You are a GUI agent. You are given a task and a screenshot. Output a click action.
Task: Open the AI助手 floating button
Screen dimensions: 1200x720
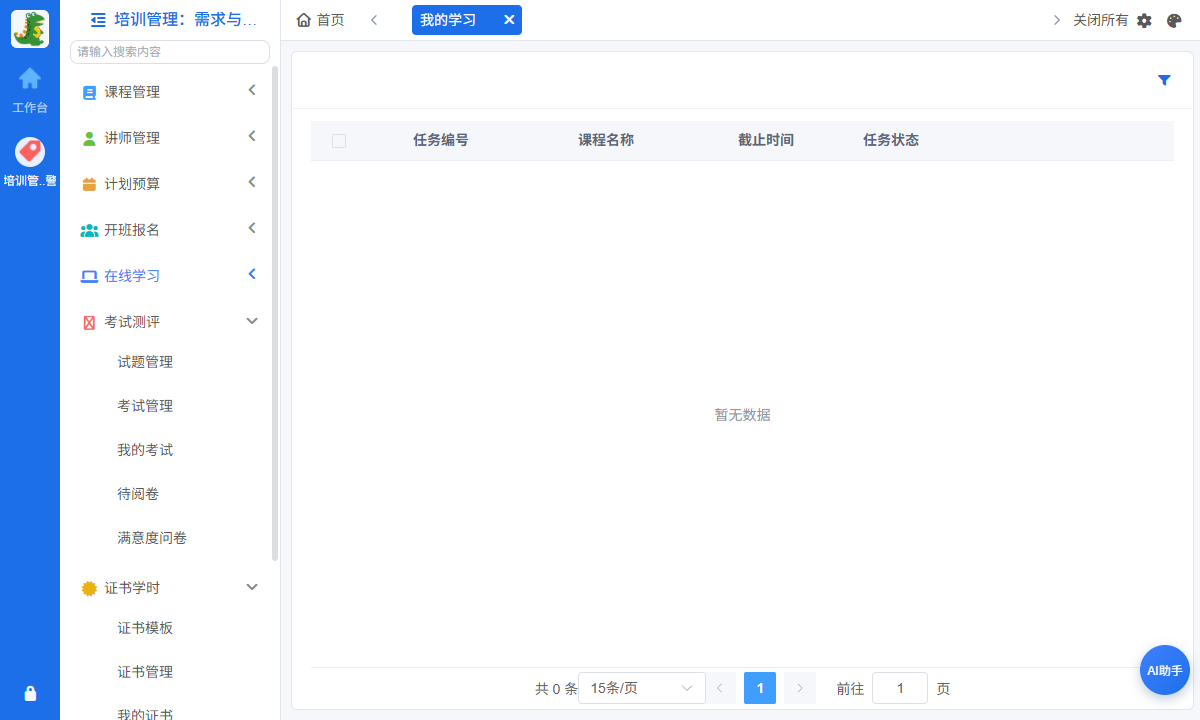click(x=1165, y=670)
